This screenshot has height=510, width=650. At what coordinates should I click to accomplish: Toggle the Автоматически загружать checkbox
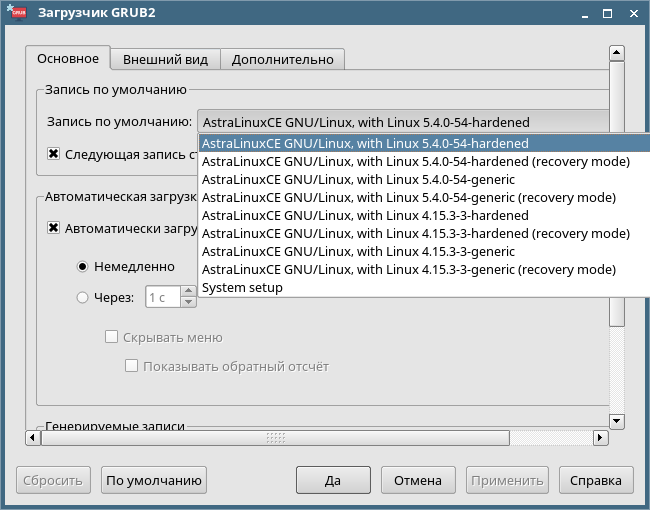click(x=53, y=228)
